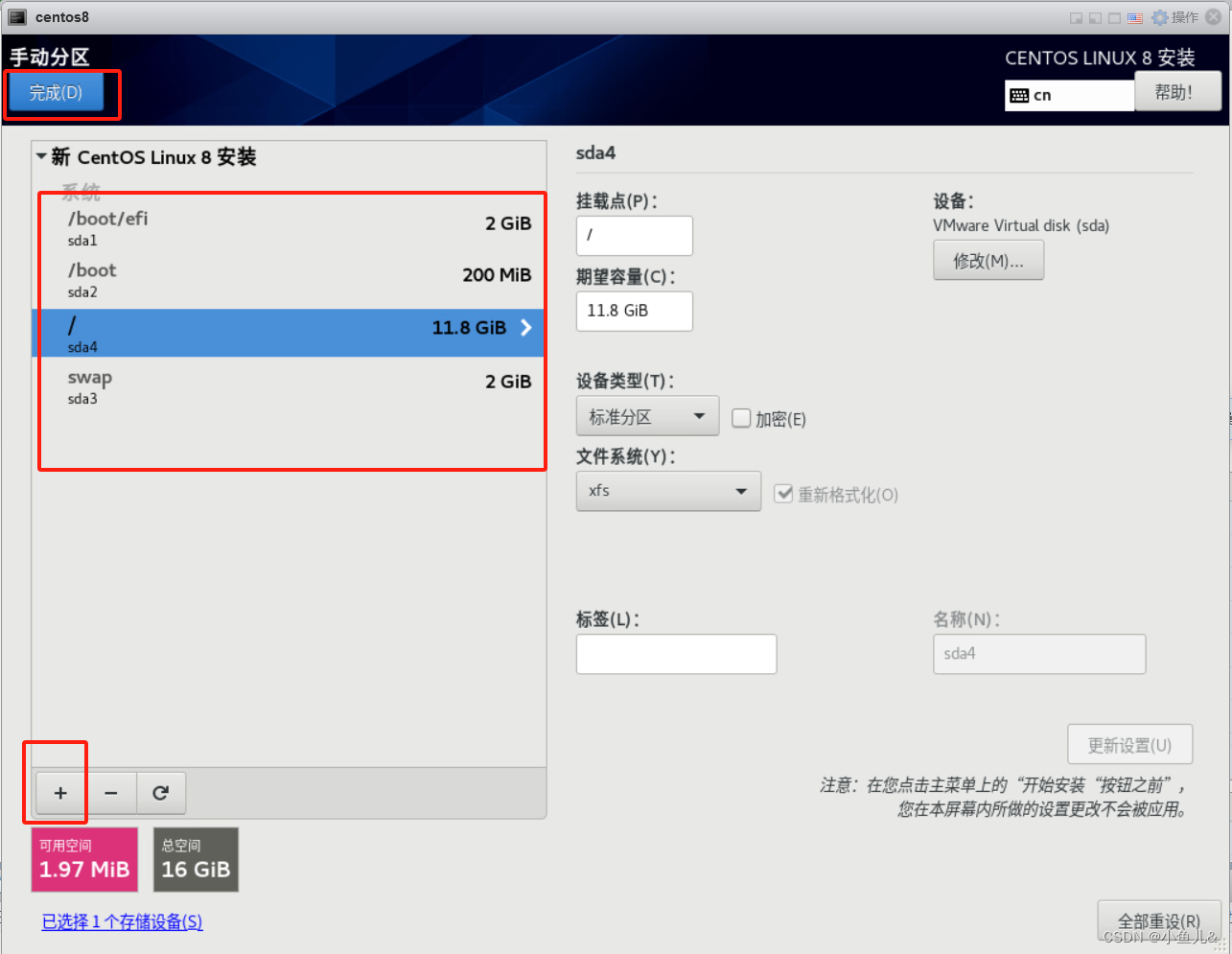Image resolution: width=1232 pixels, height=954 pixels.
Task: Select the /boot/efi sda1 partition row
Action: [x=289, y=228]
